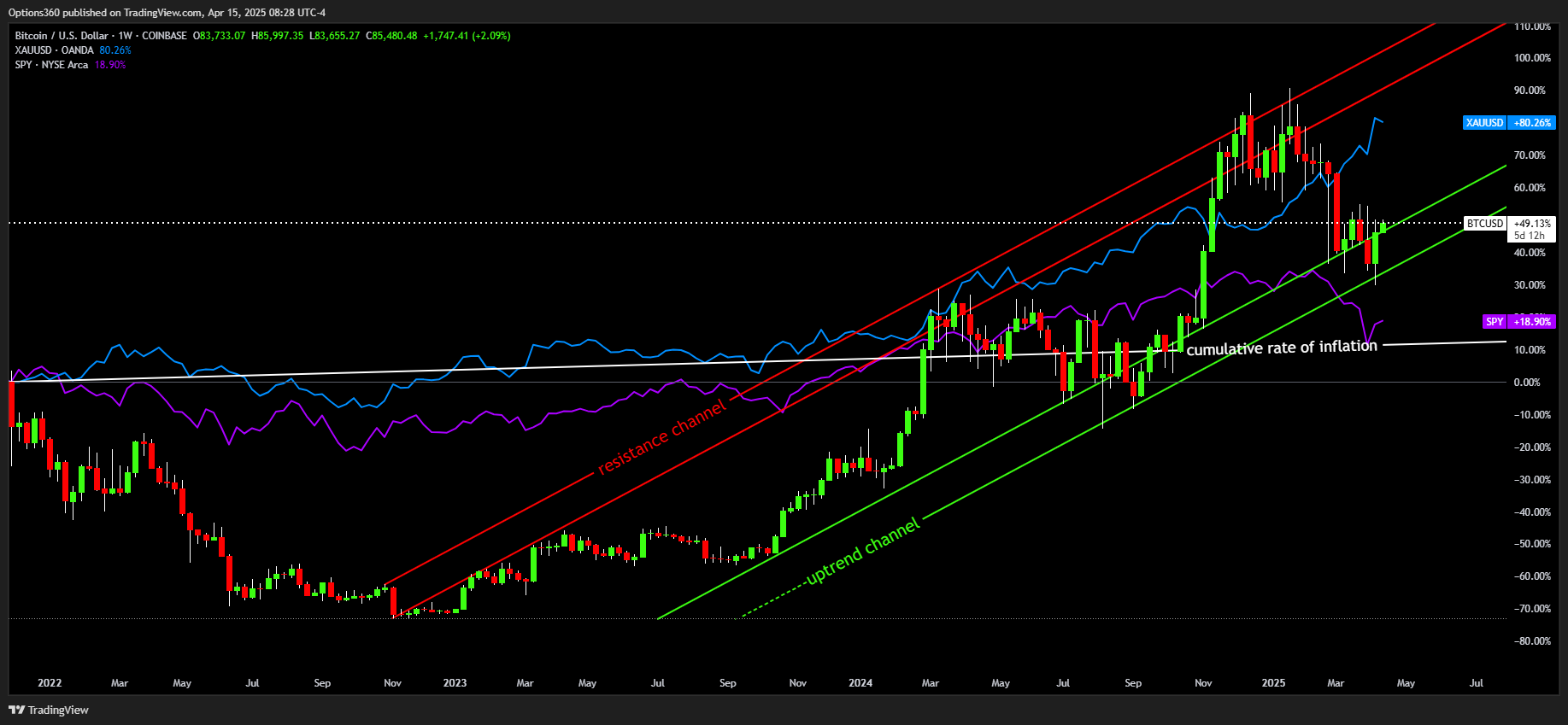
Task: Click the +1,747.41 (+2.09%) change value
Action: pyautogui.click(x=467, y=36)
